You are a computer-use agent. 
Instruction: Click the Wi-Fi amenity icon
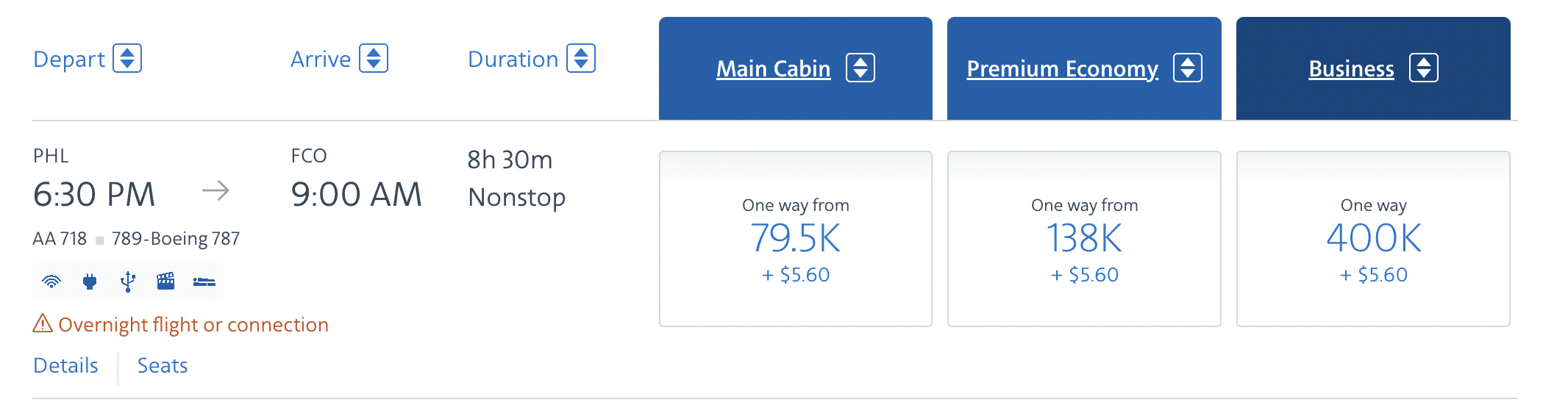51,281
